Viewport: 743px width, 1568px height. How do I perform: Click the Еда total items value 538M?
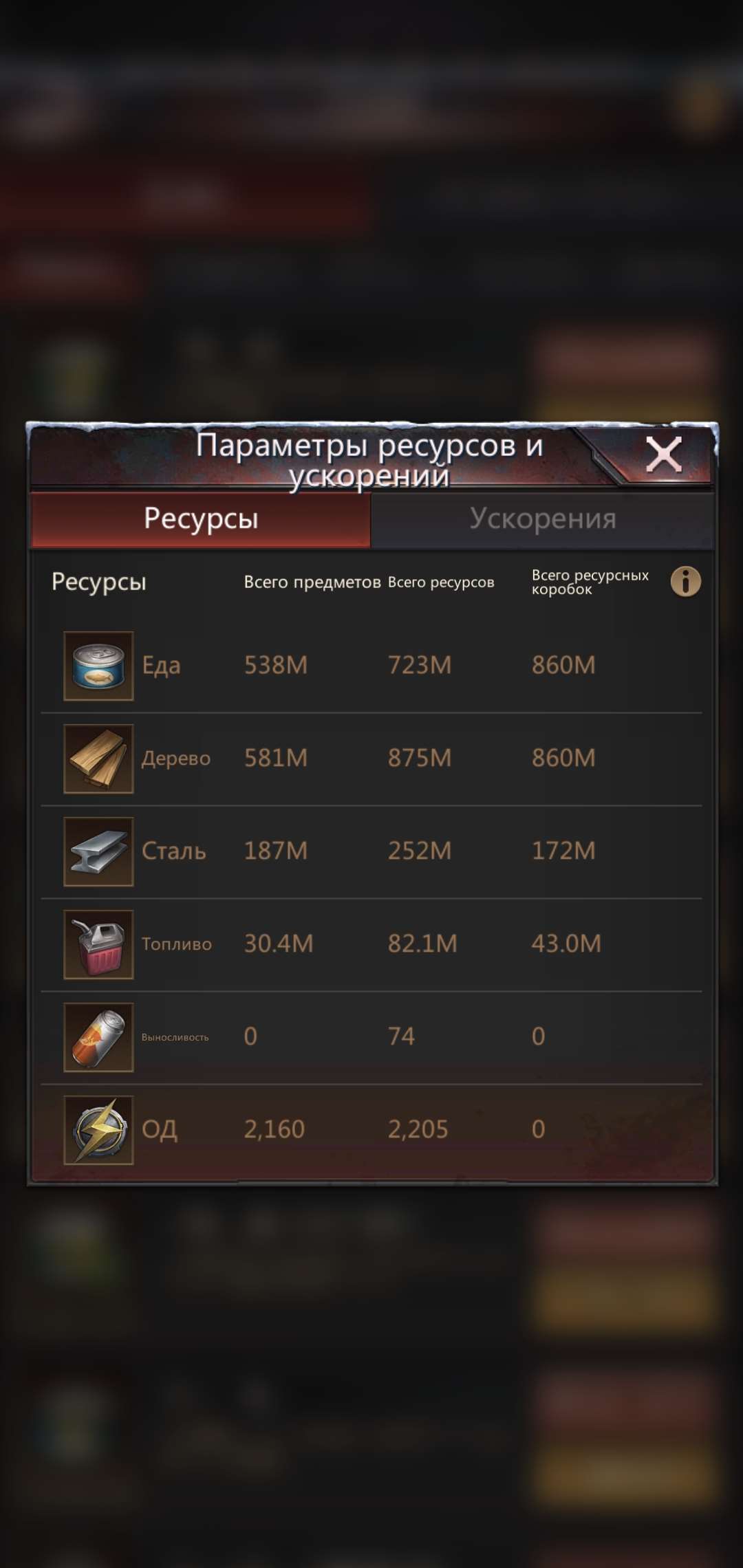(276, 665)
